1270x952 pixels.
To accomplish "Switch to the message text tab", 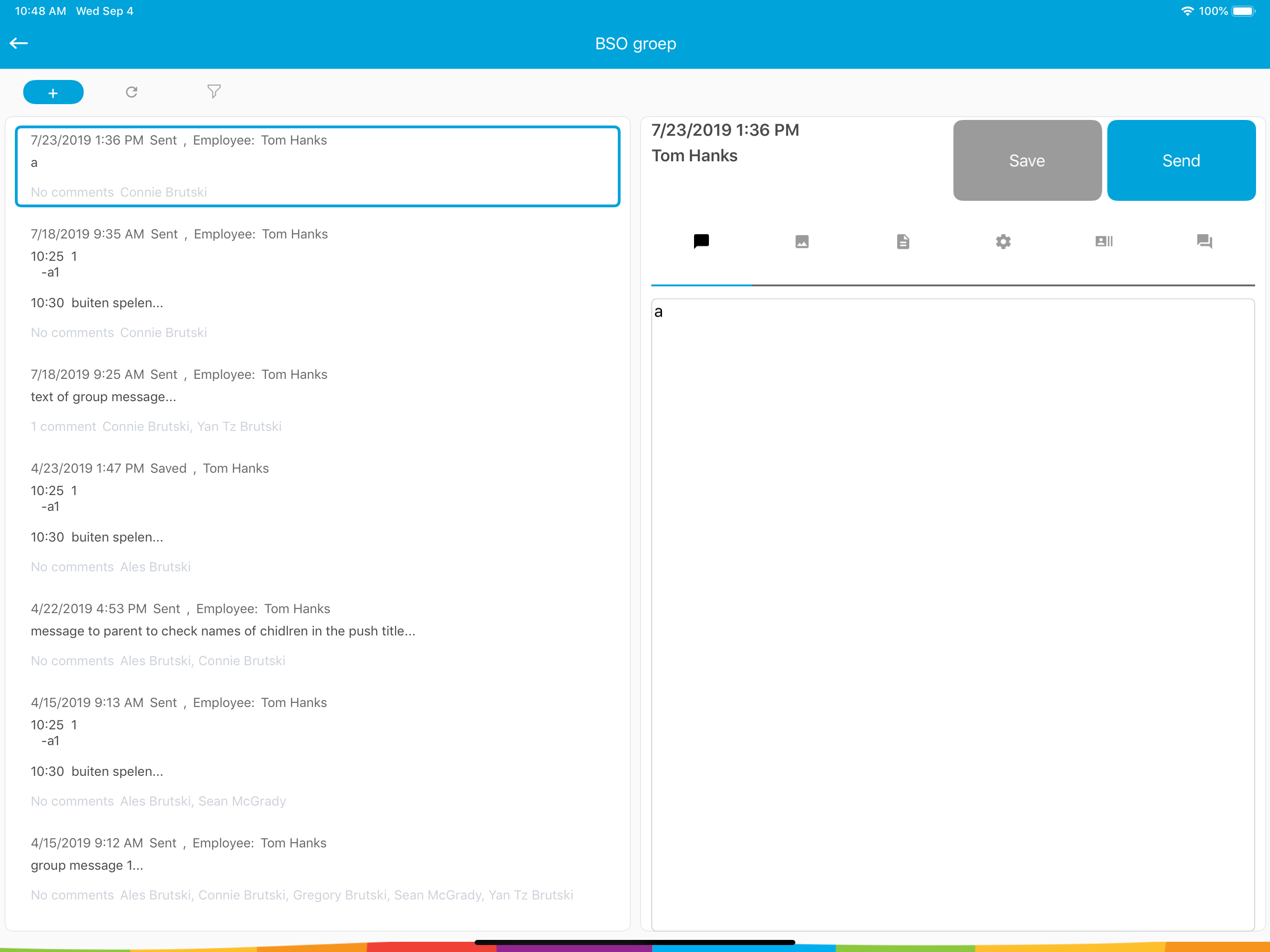I will pos(701,241).
